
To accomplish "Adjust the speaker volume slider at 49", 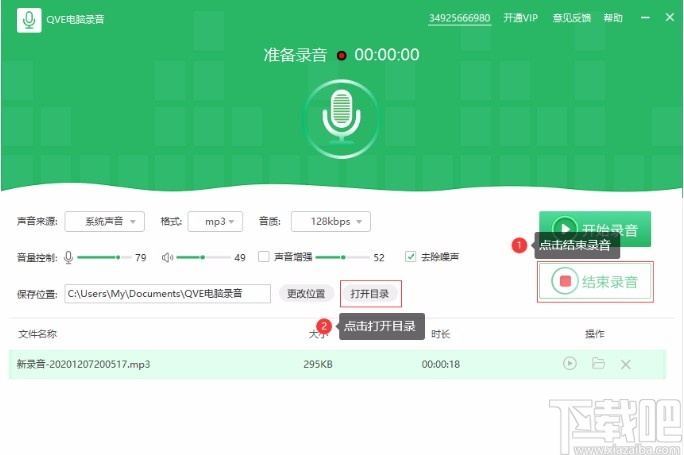I will [x=203, y=257].
